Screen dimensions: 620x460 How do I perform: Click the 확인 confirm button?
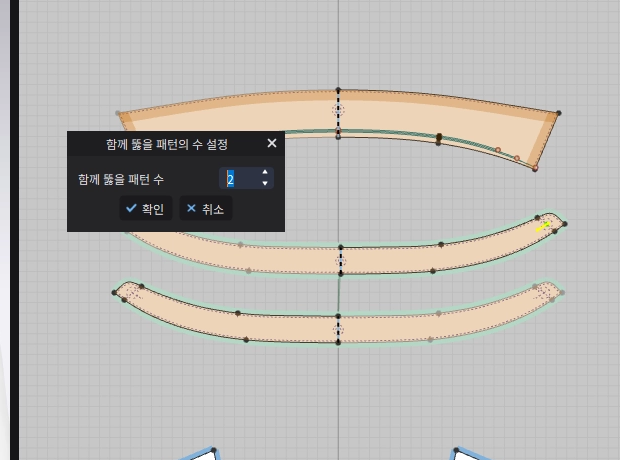[145, 208]
